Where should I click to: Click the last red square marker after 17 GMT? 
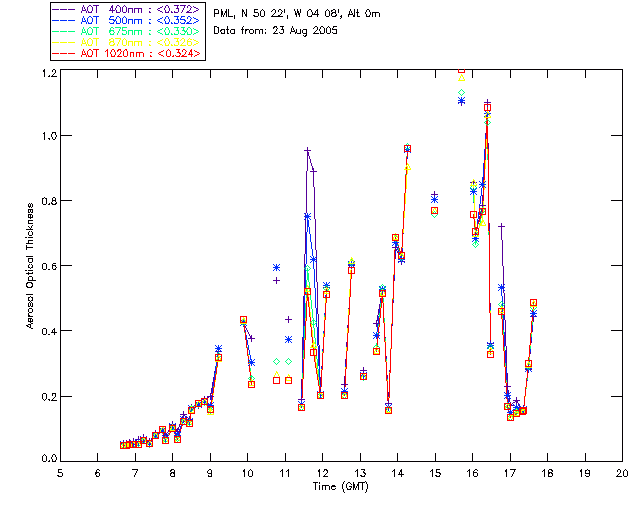pyautogui.click(x=534, y=303)
